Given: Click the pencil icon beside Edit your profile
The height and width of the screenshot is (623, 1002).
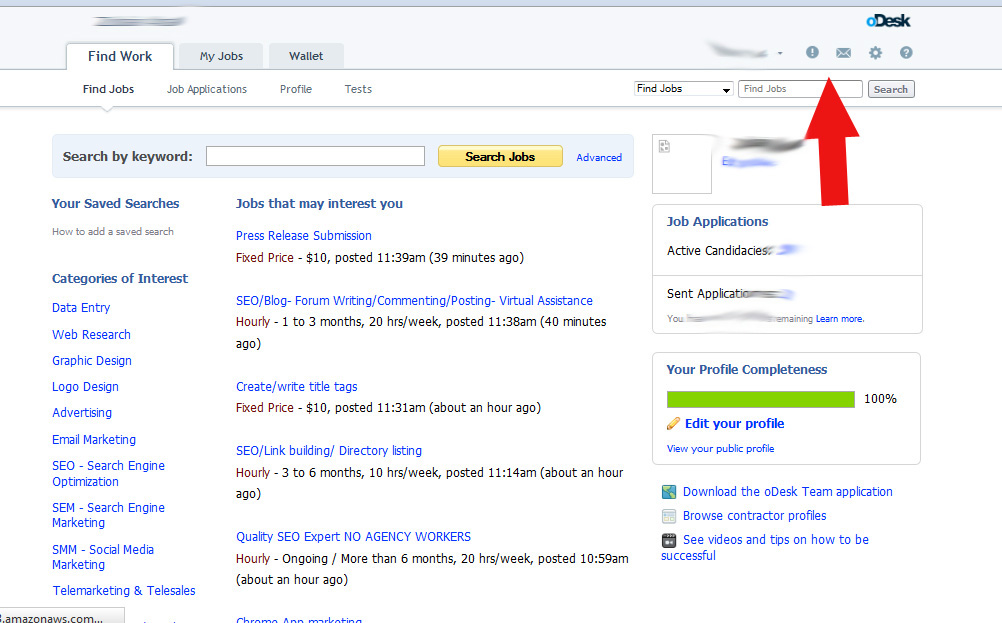Looking at the screenshot, I should pos(674,423).
